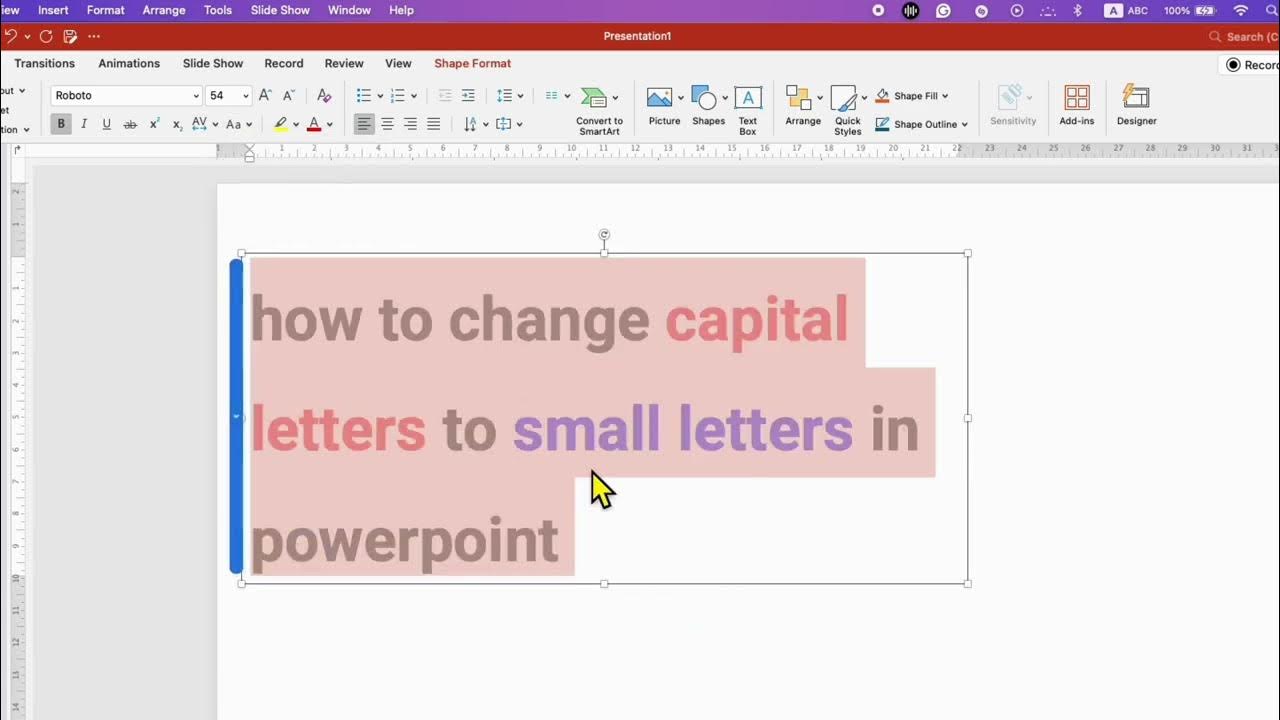Open the text columns menu
Screen dimensions: 1280x720
coord(557,95)
